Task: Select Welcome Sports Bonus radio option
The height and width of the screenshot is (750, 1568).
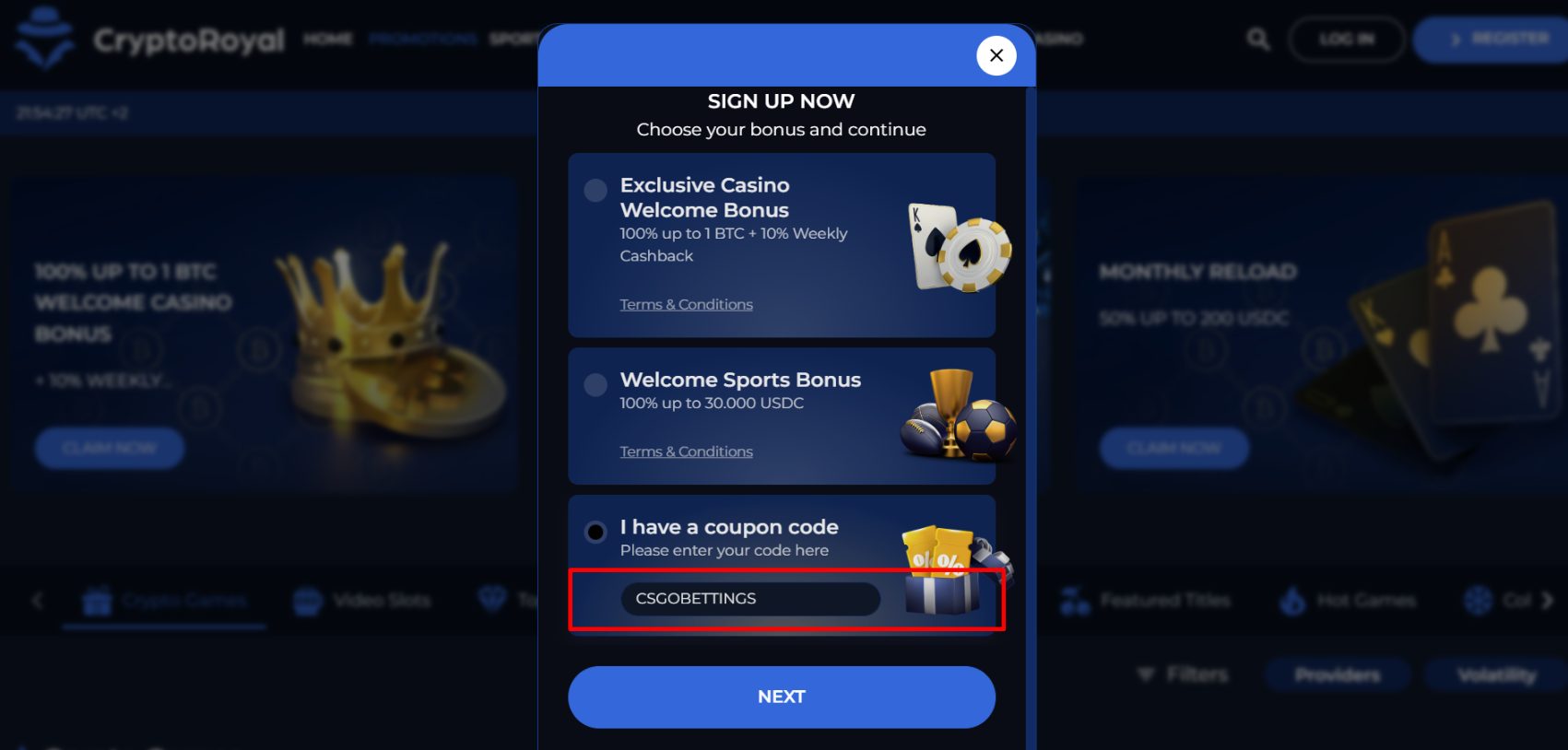Action: click(x=595, y=384)
